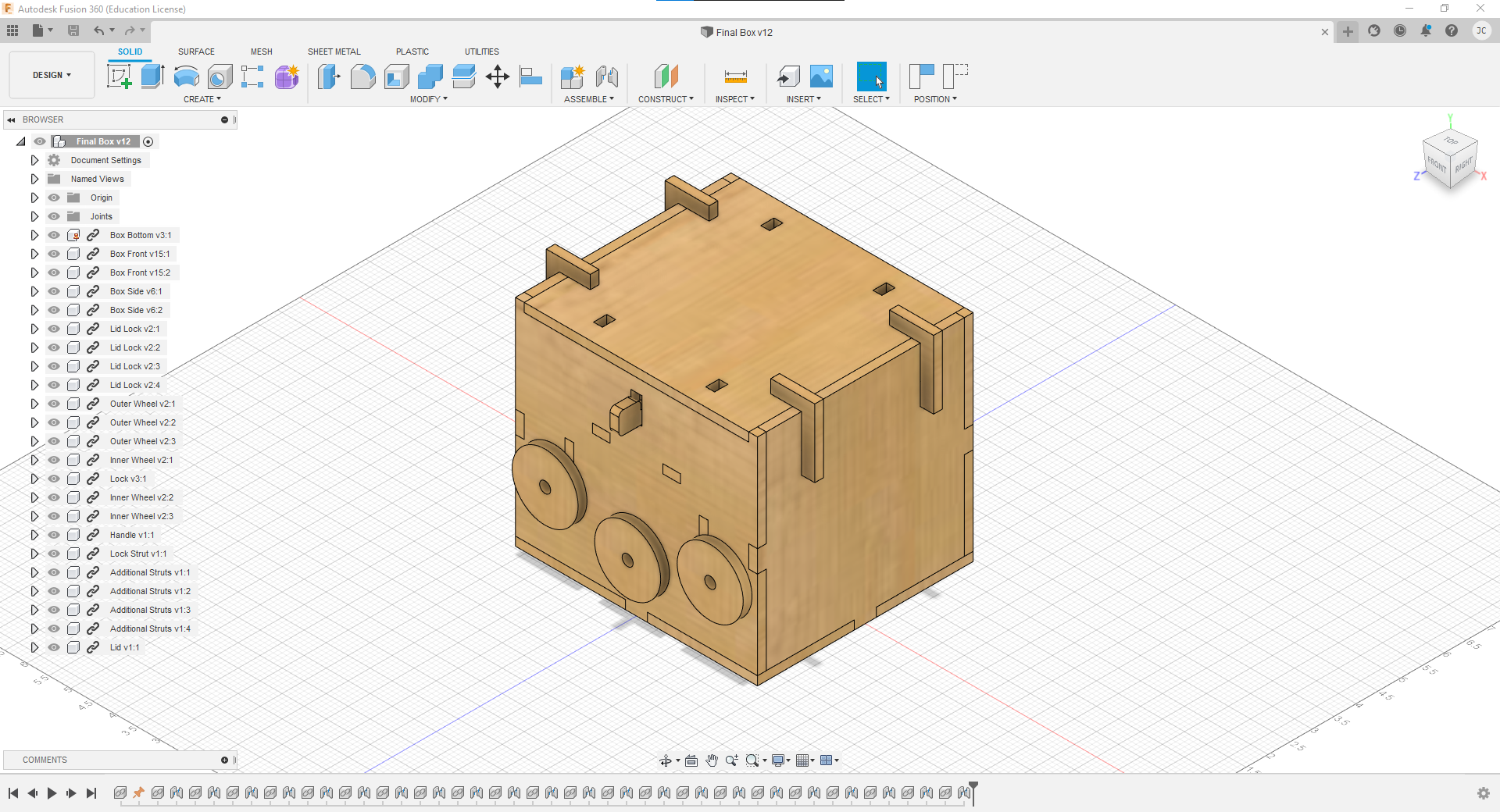Hide the Box Bottom v3:1 component

click(54, 235)
